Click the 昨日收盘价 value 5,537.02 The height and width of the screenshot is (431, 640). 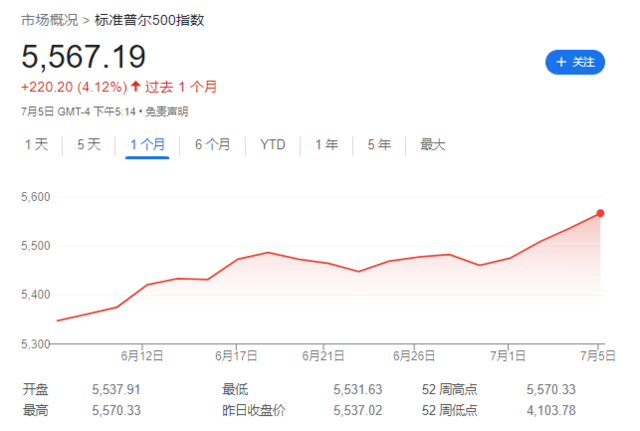tap(358, 410)
